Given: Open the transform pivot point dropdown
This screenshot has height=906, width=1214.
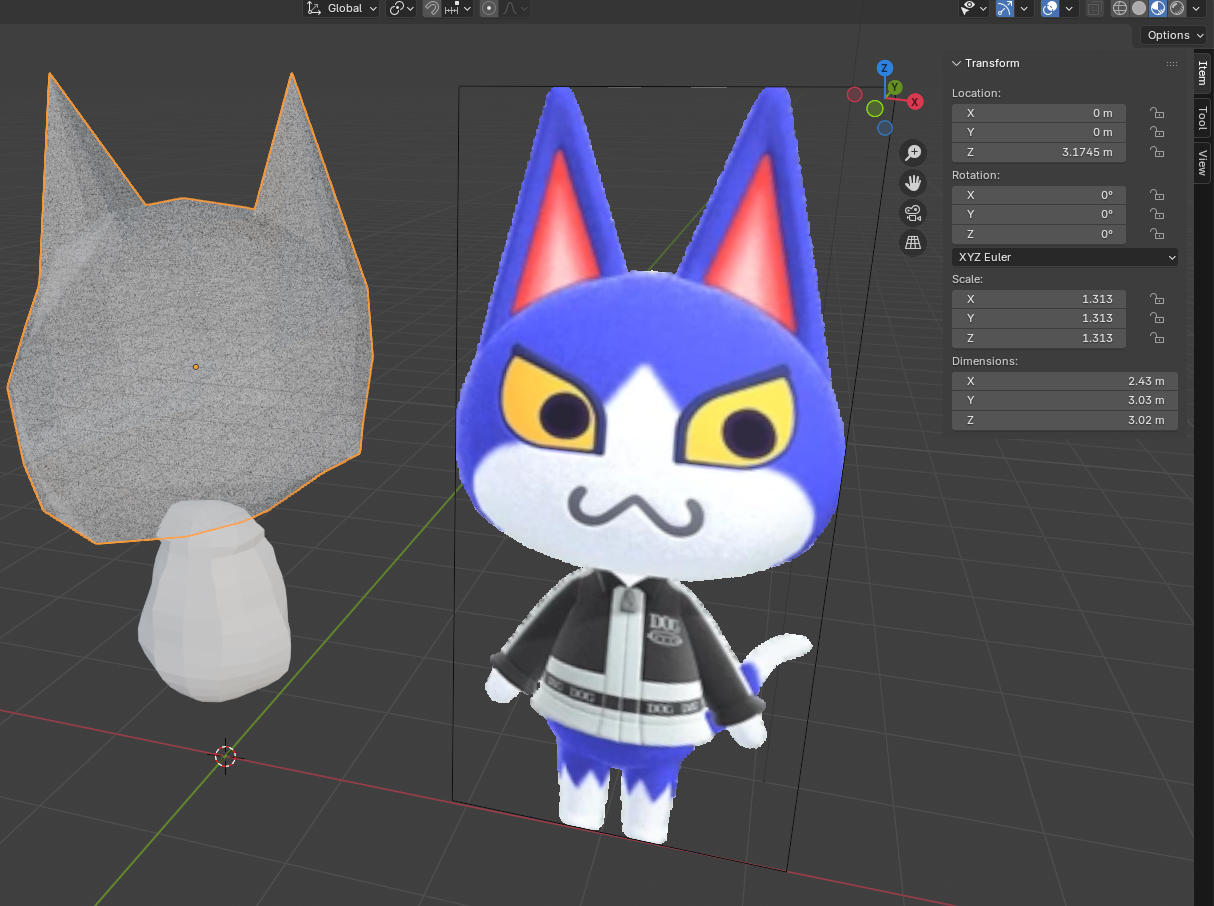Looking at the screenshot, I should point(401,8).
